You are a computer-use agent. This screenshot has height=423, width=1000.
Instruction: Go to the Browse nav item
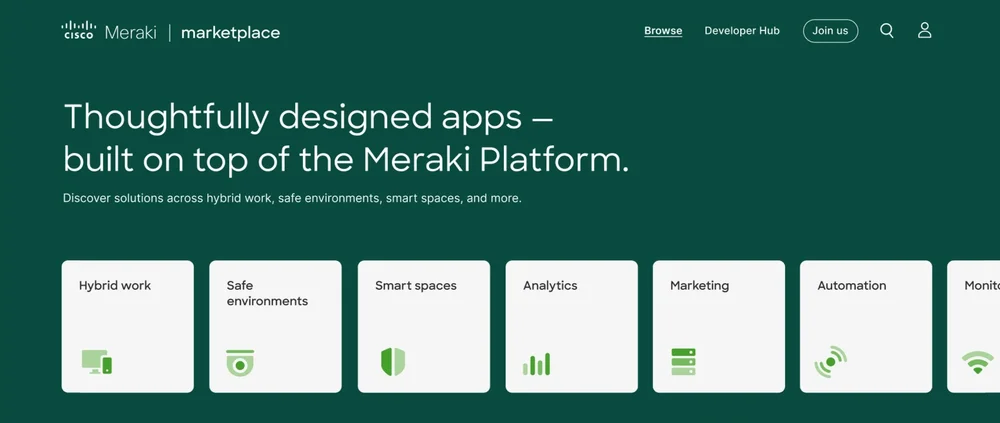pyautogui.click(x=663, y=31)
